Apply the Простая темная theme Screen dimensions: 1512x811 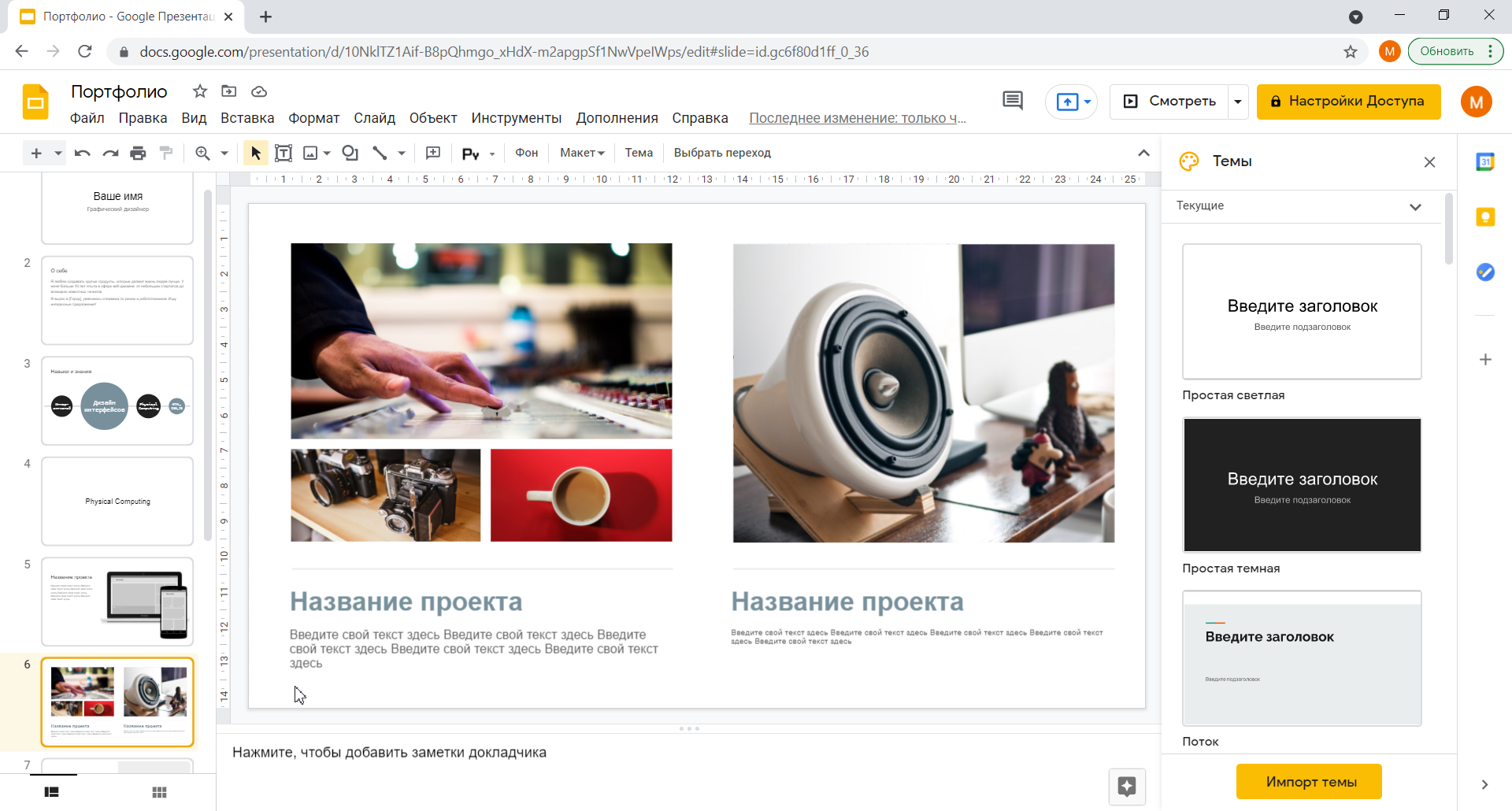click(1302, 485)
